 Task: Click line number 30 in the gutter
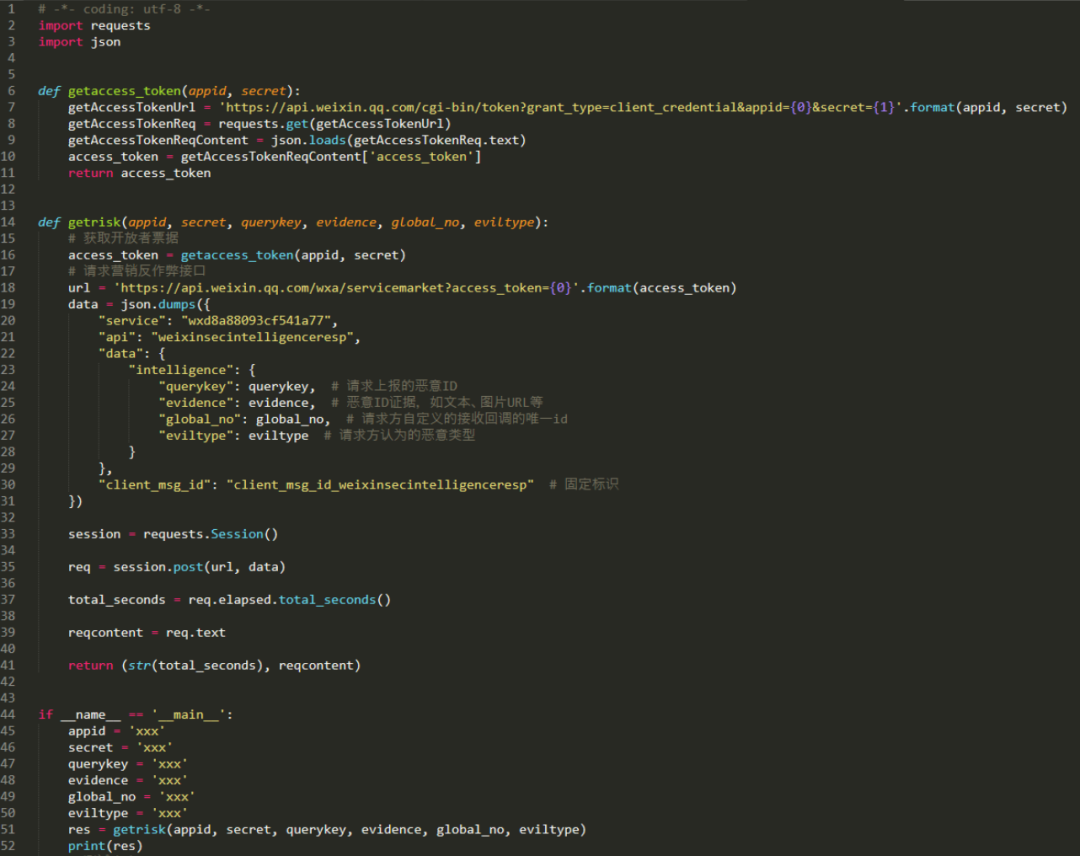click(9, 484)
